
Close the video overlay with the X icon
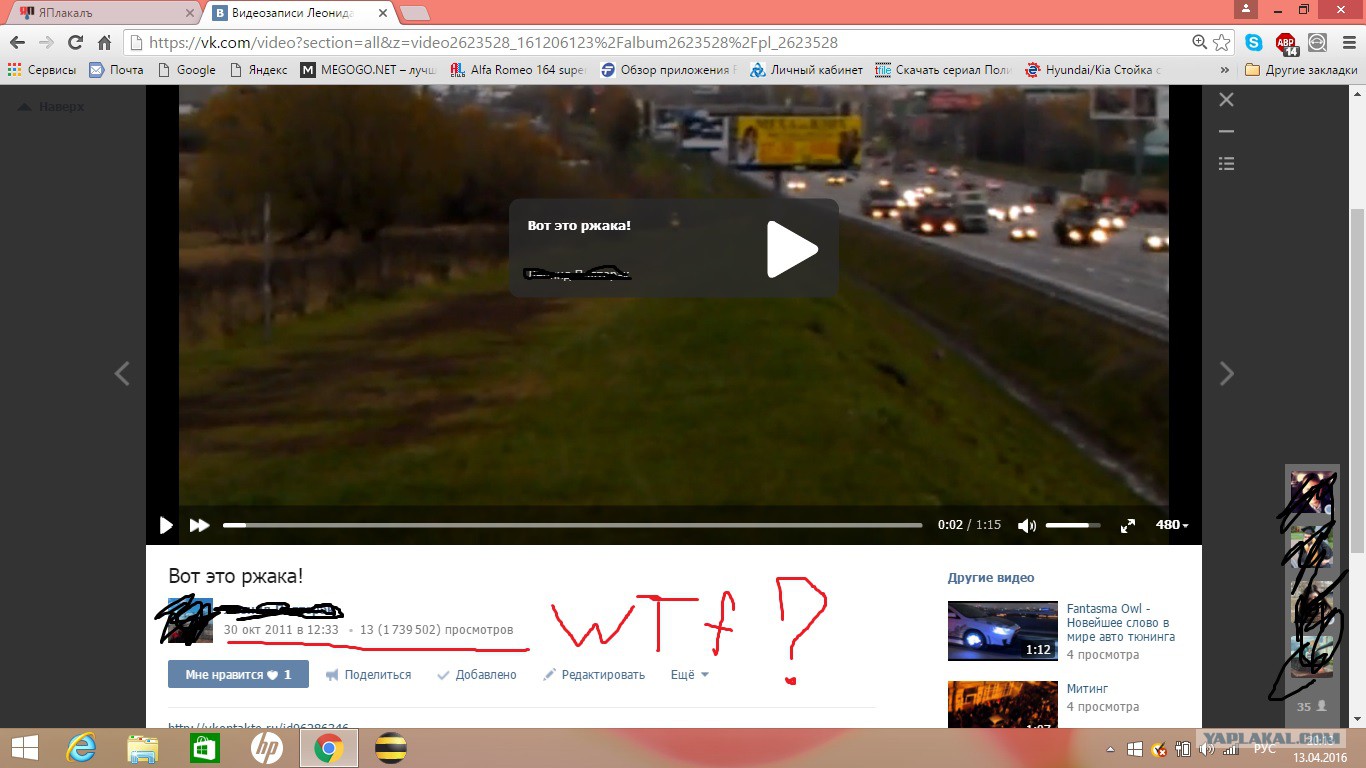click(x=1226, y=100)
